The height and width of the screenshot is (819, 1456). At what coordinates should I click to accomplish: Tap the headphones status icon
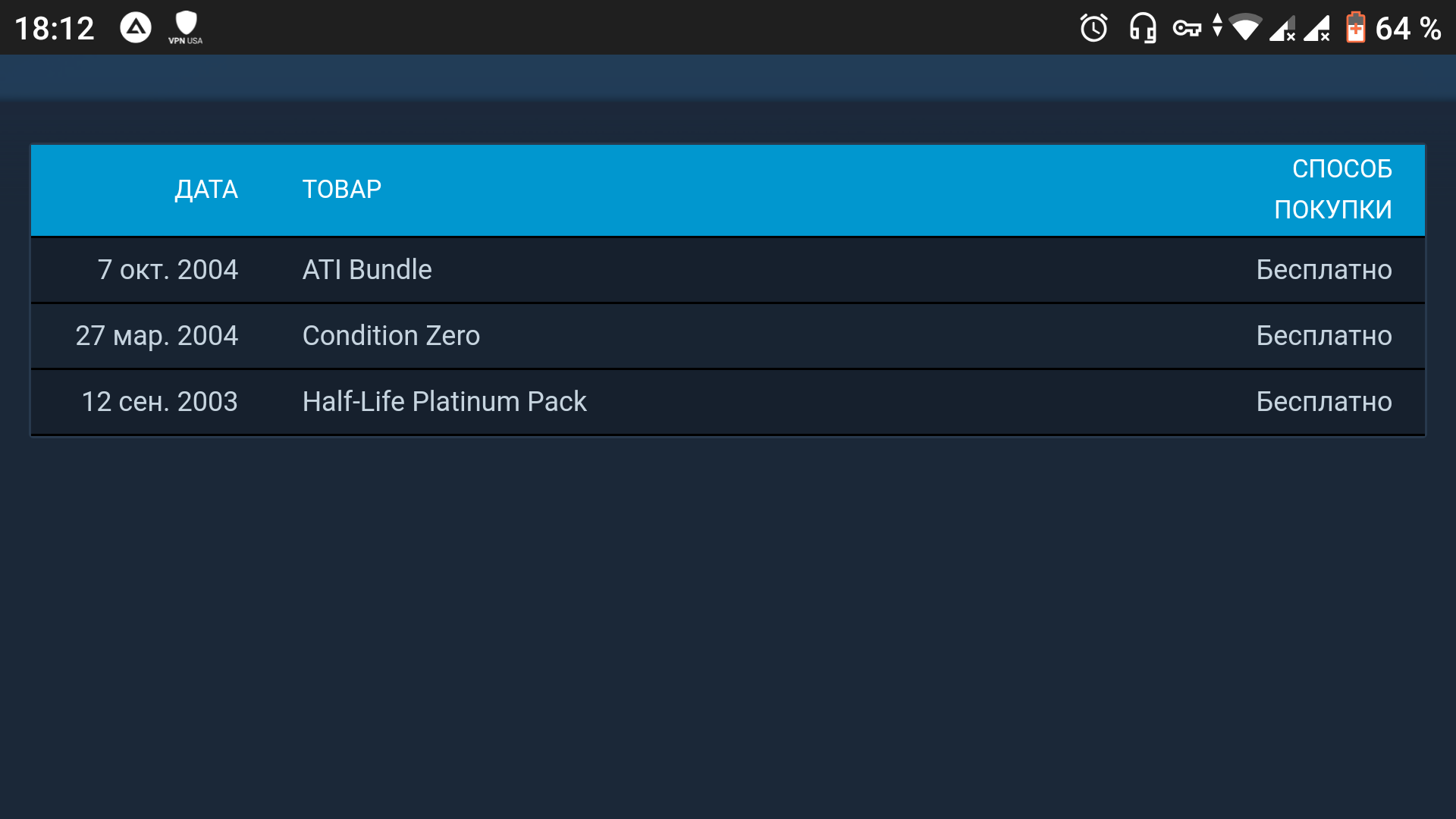pyautogui.click(x=1143, y=28)
